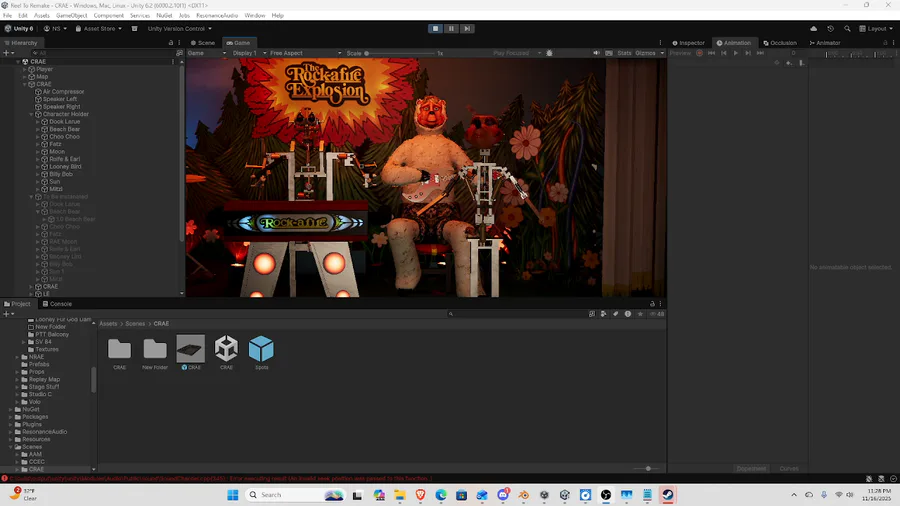Select the New Folder asset in the grid

(x=155, y=352)
